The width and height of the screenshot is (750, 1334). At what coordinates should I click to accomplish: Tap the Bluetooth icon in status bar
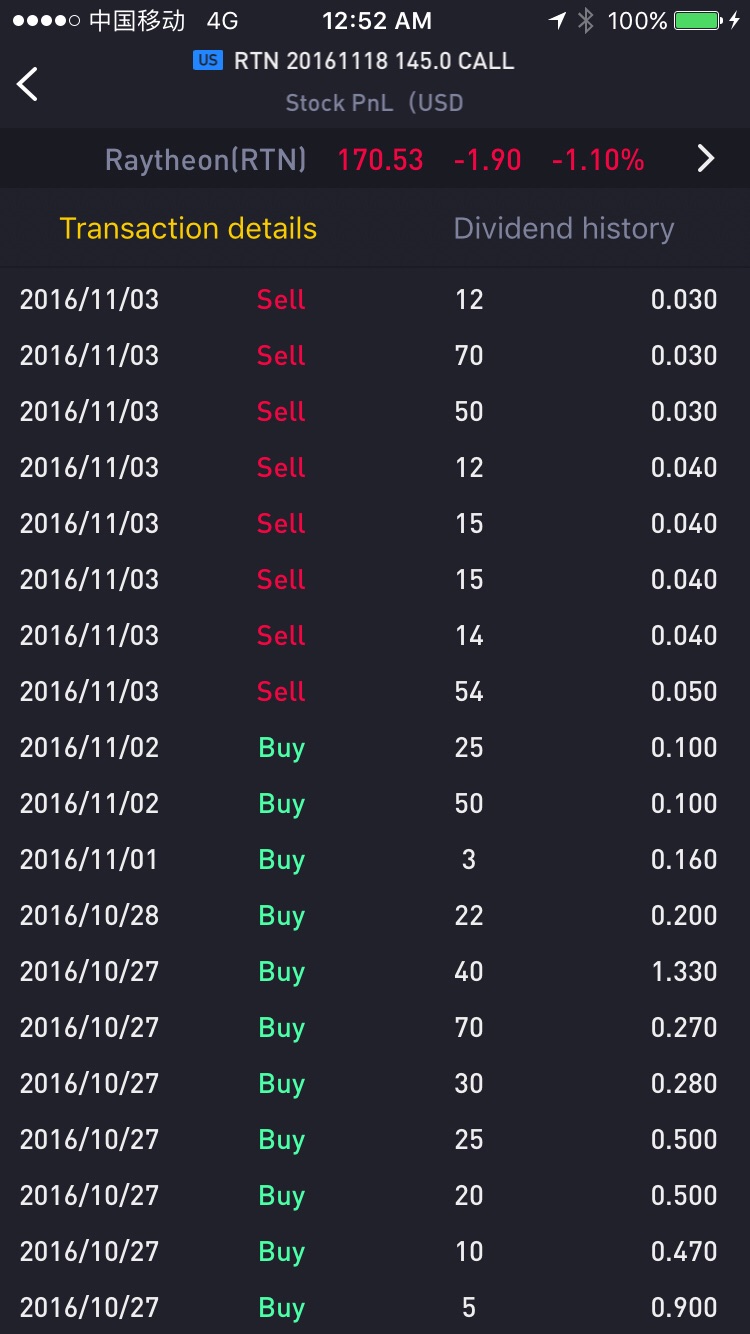(587, 20)
